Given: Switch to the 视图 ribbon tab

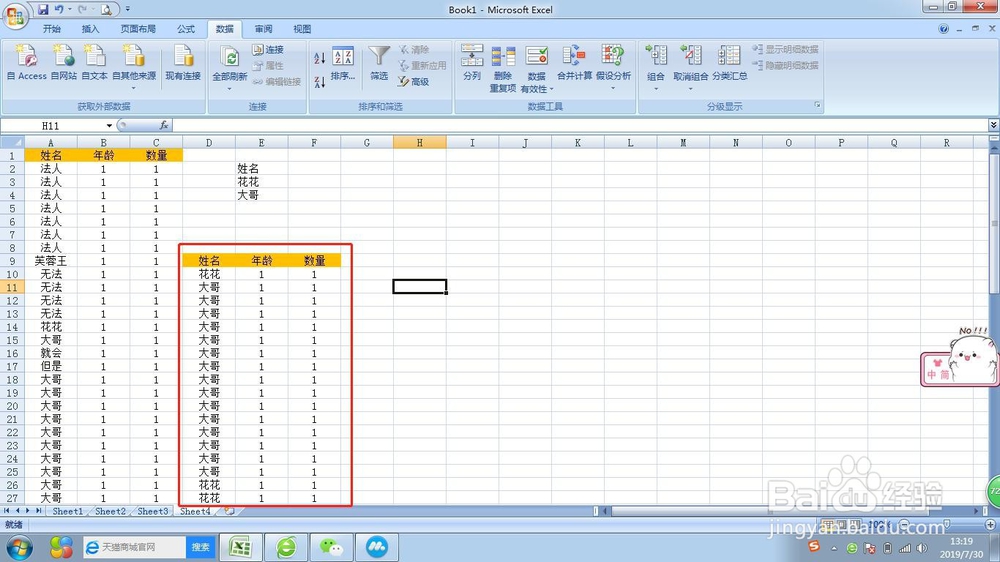Looking at the screenshot, I should [302, 29].
